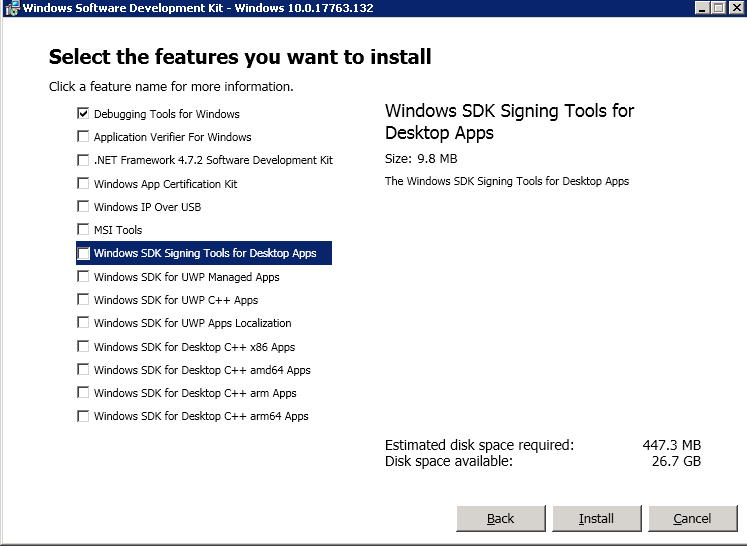Enable Desktop C++ amd64 Apps checkbox
The height and width of the screenshot is (546, 747).
[x=83, y=370]
